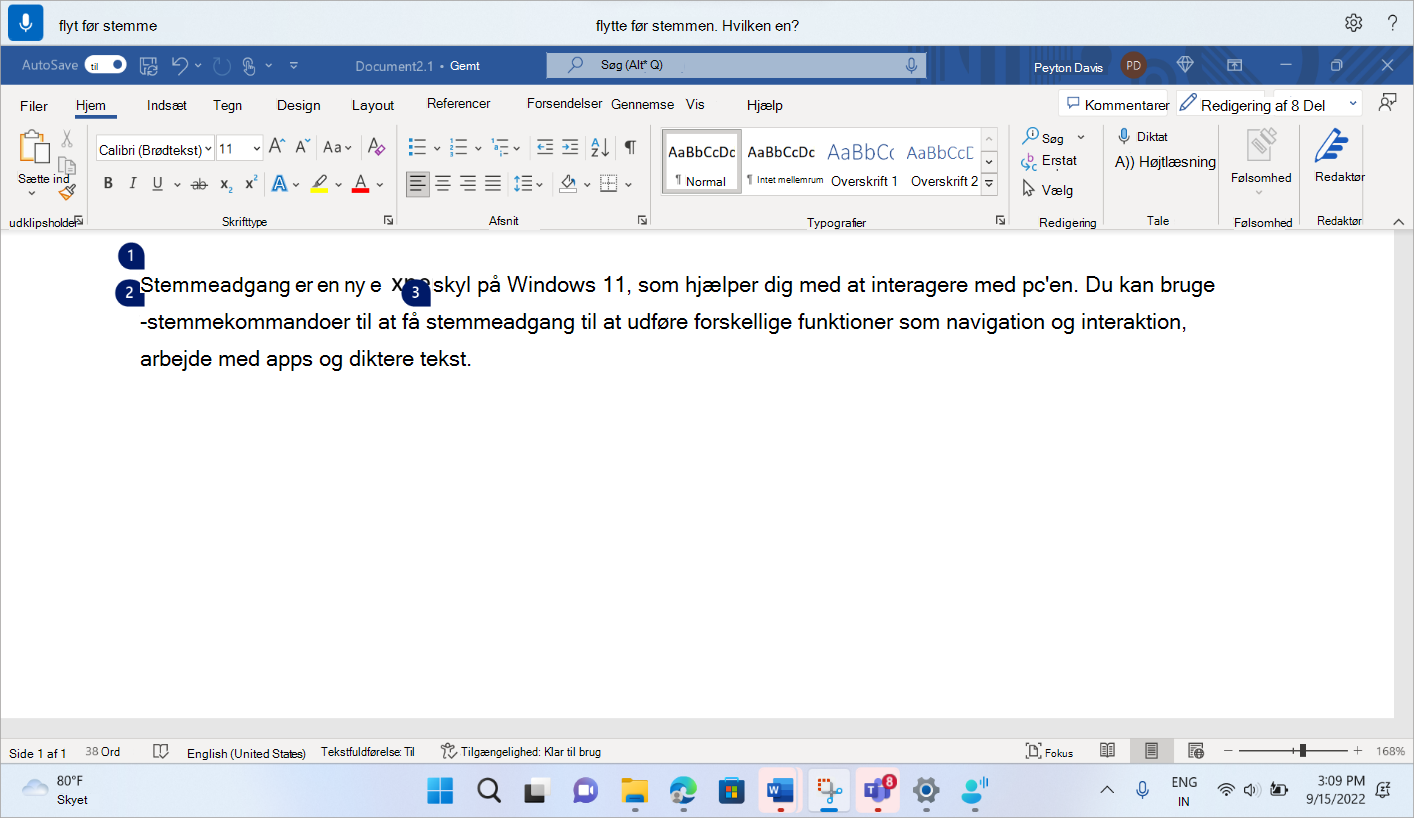1414x818 pixels.
Task: Open the bullets list dropdown arrow
Action: point(437,148)
